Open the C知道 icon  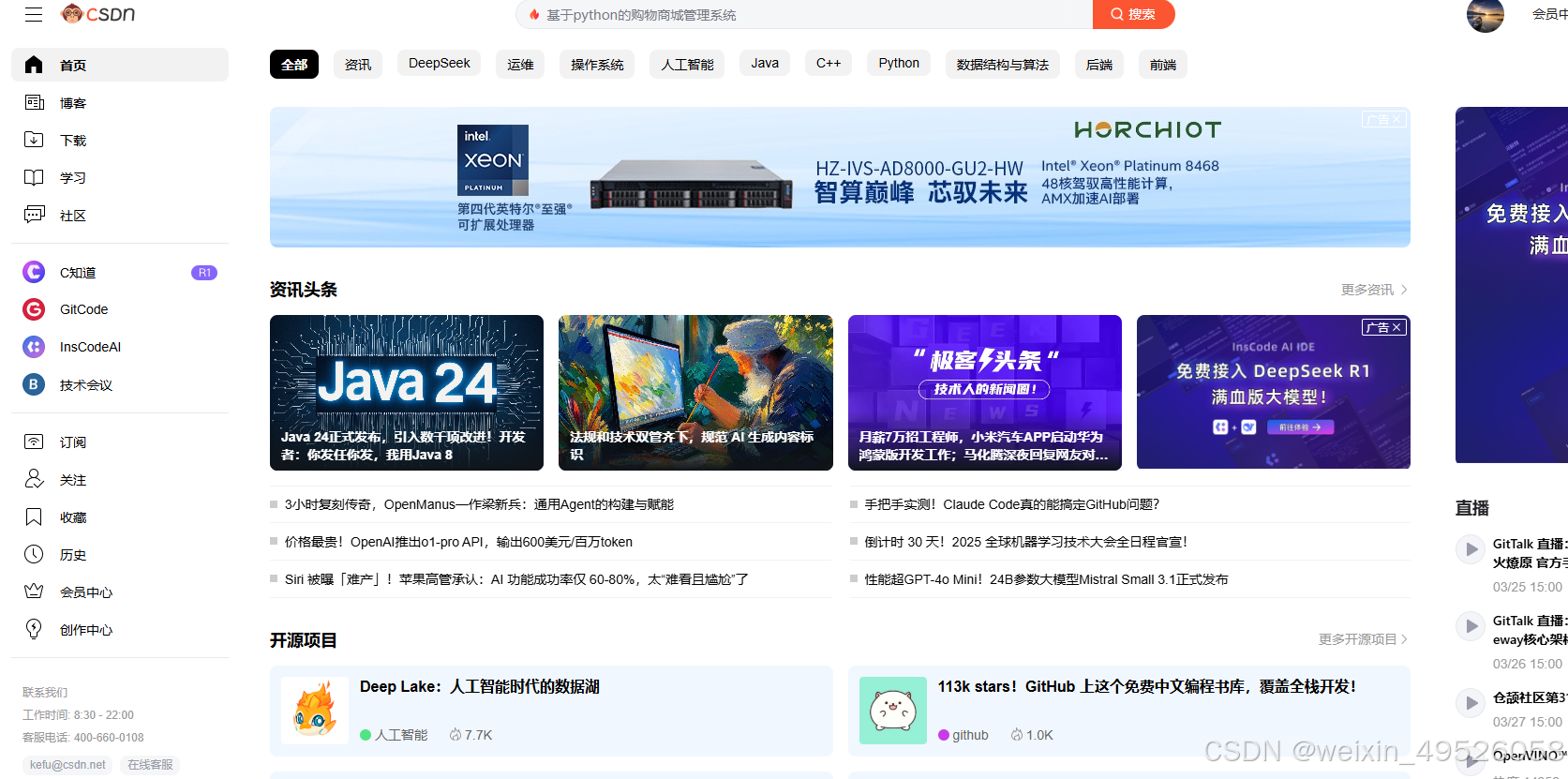point(34,272)
